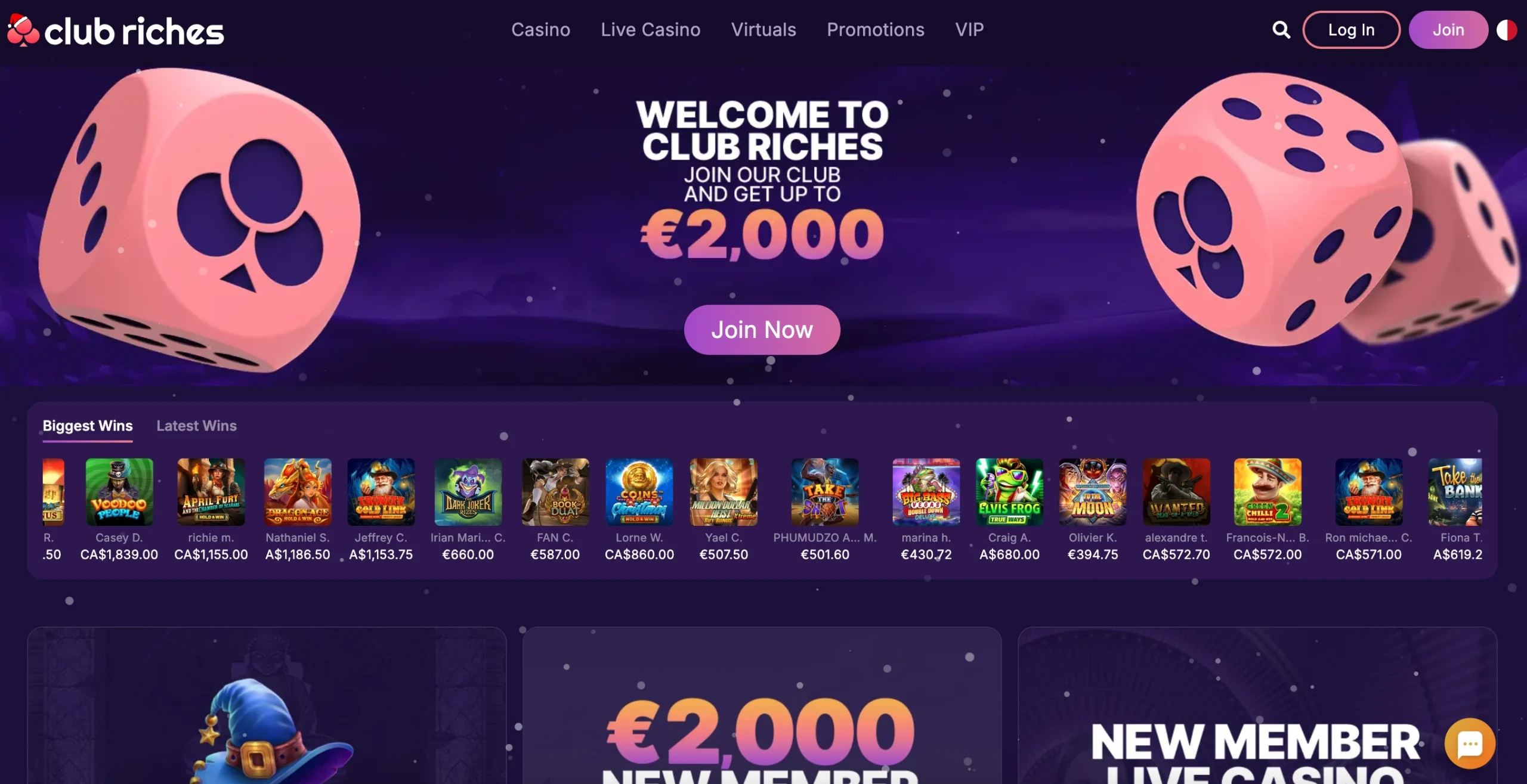Click the Log In button
The width and height of the screenshot is (1527, 784).
click(1351, 30)
